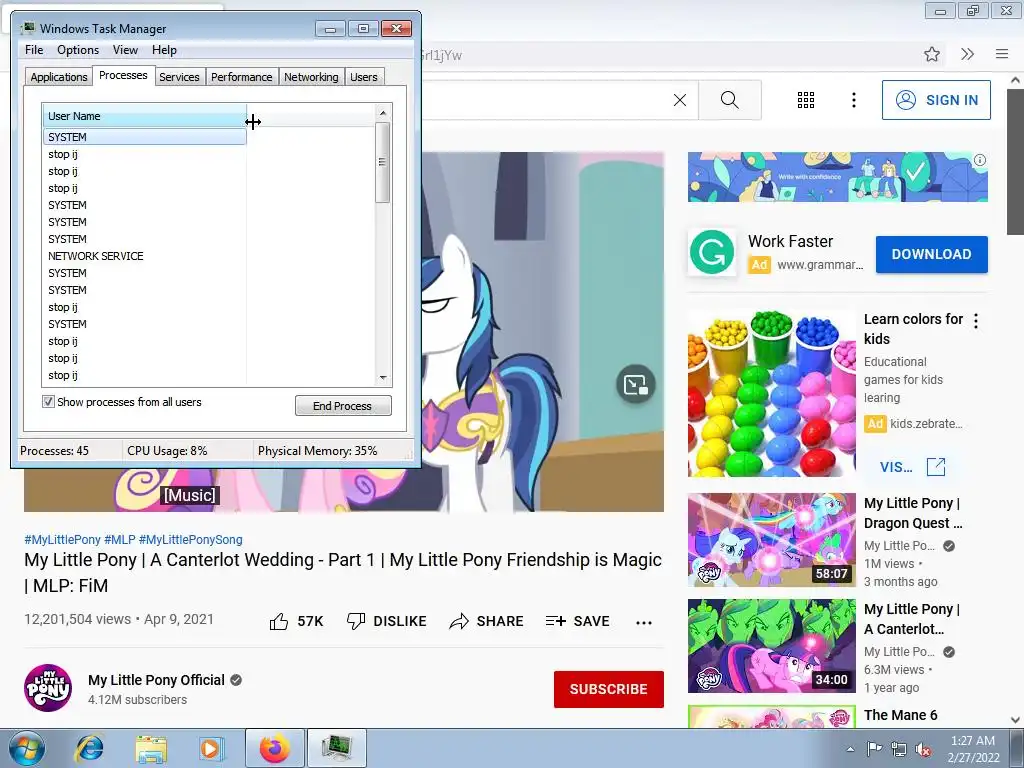Click the #MLP hashtag link
Screen dimensions: 1024x768
point(120,539)
